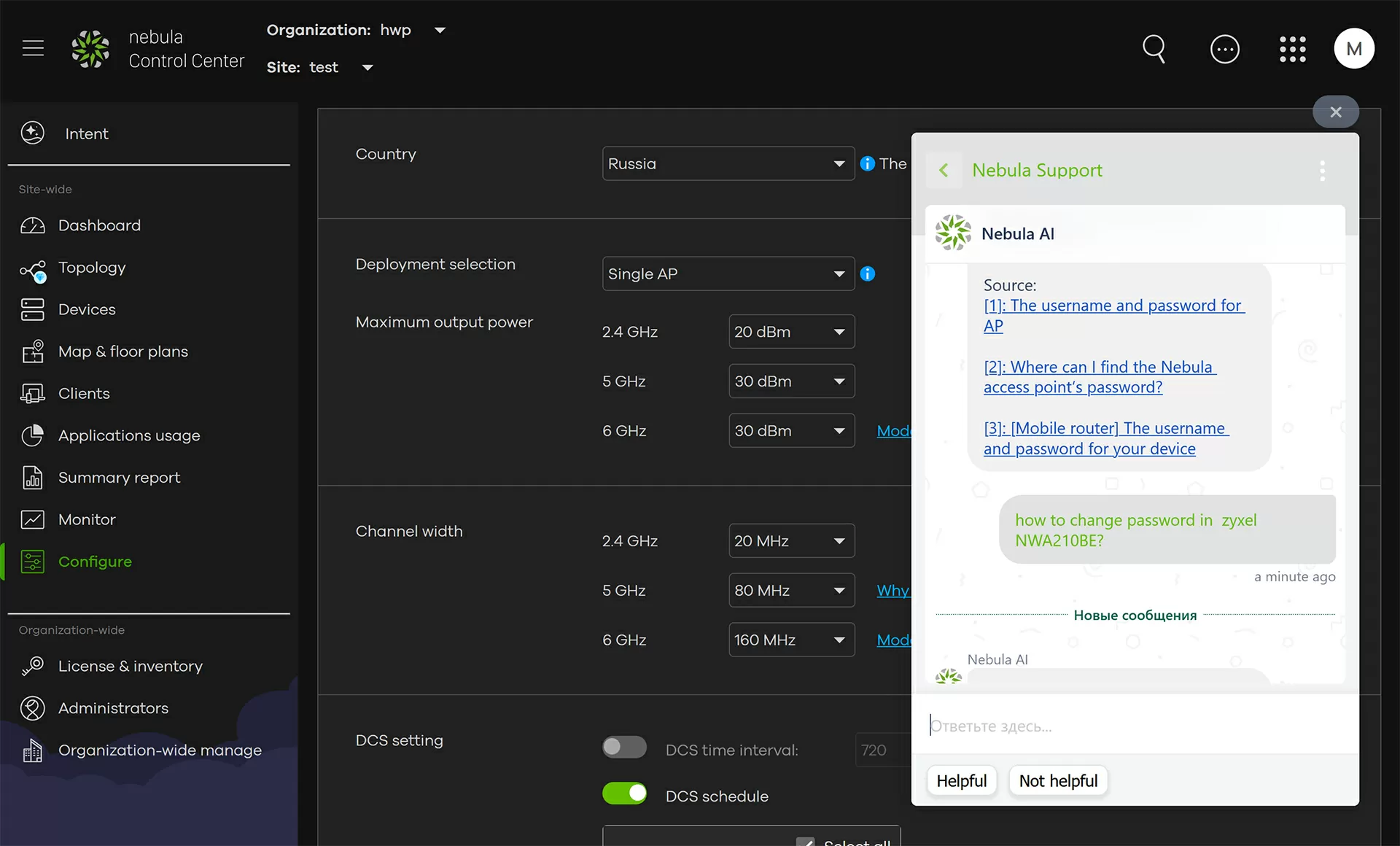The height and width of the screenshot is (846, 1400).
Task: Focus the chat reply input field
Action: (x=1135, y=726)
